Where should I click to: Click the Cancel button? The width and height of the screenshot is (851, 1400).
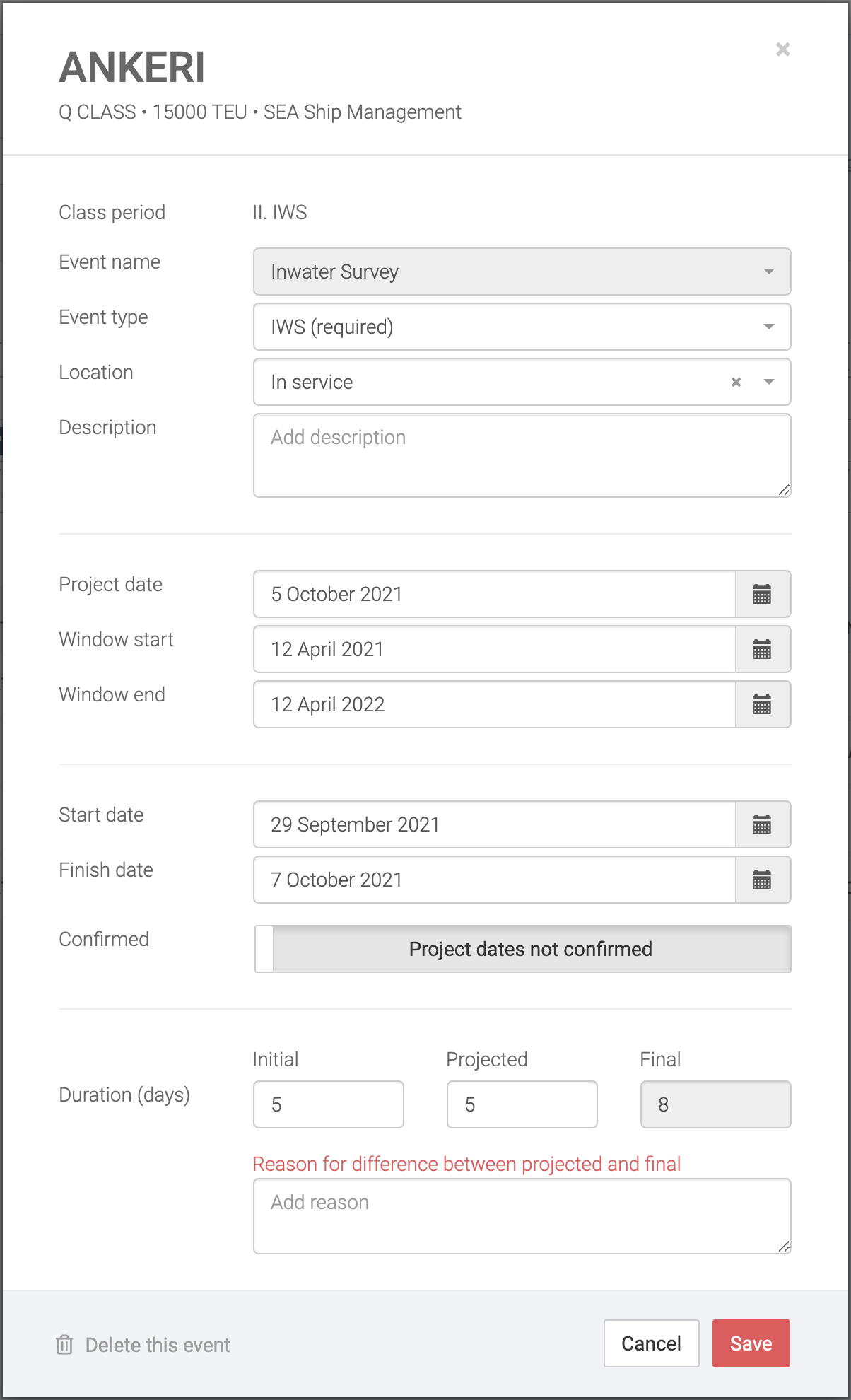click(x=651, y=1343)
